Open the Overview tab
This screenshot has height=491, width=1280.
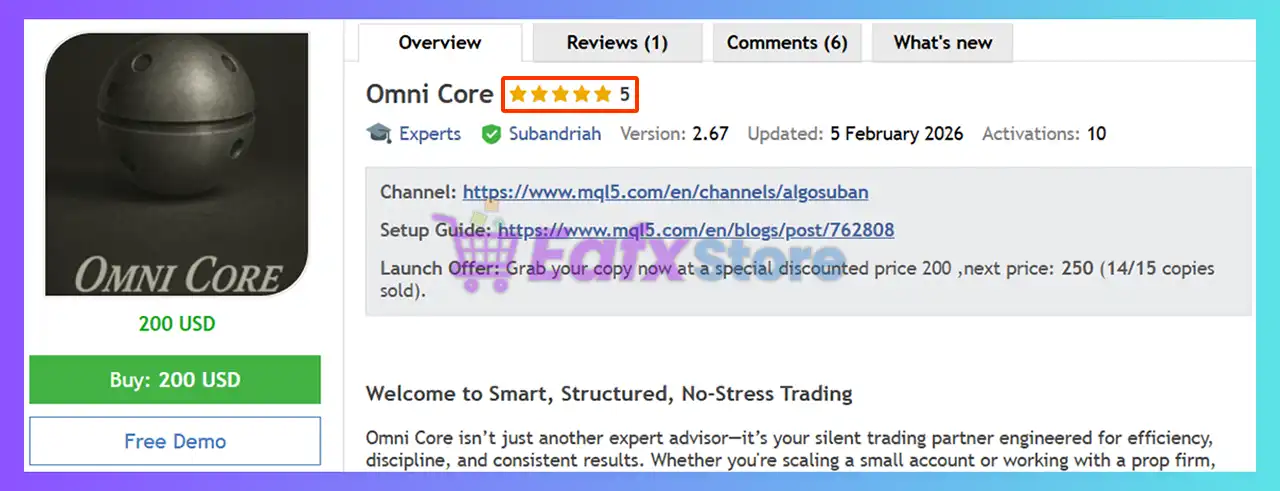440,43
